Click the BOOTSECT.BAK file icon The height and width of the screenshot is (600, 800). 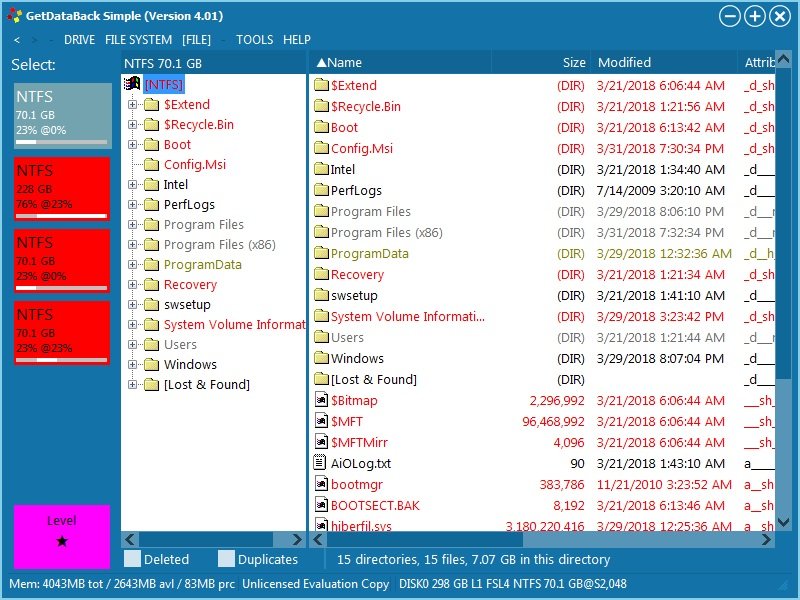[321, 505]
